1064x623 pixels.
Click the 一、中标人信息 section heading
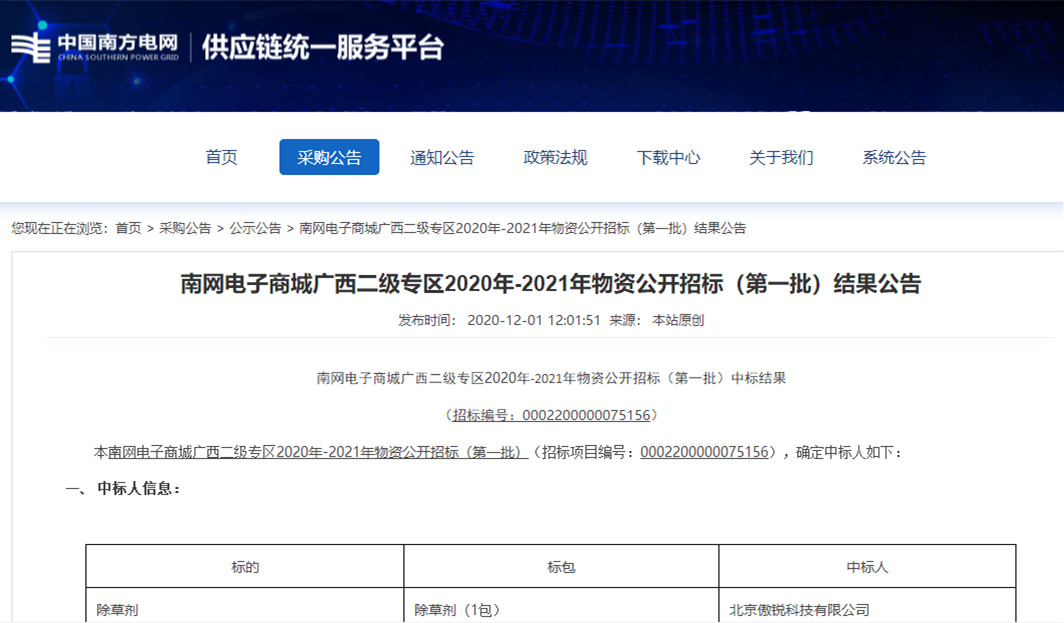pyautogui.click(x=123, y=489)
